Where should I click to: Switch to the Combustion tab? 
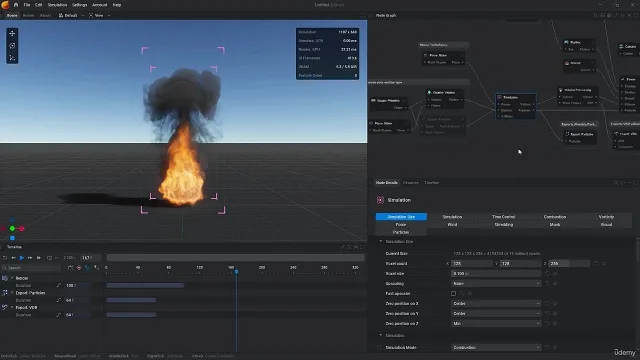coord(555,217)
